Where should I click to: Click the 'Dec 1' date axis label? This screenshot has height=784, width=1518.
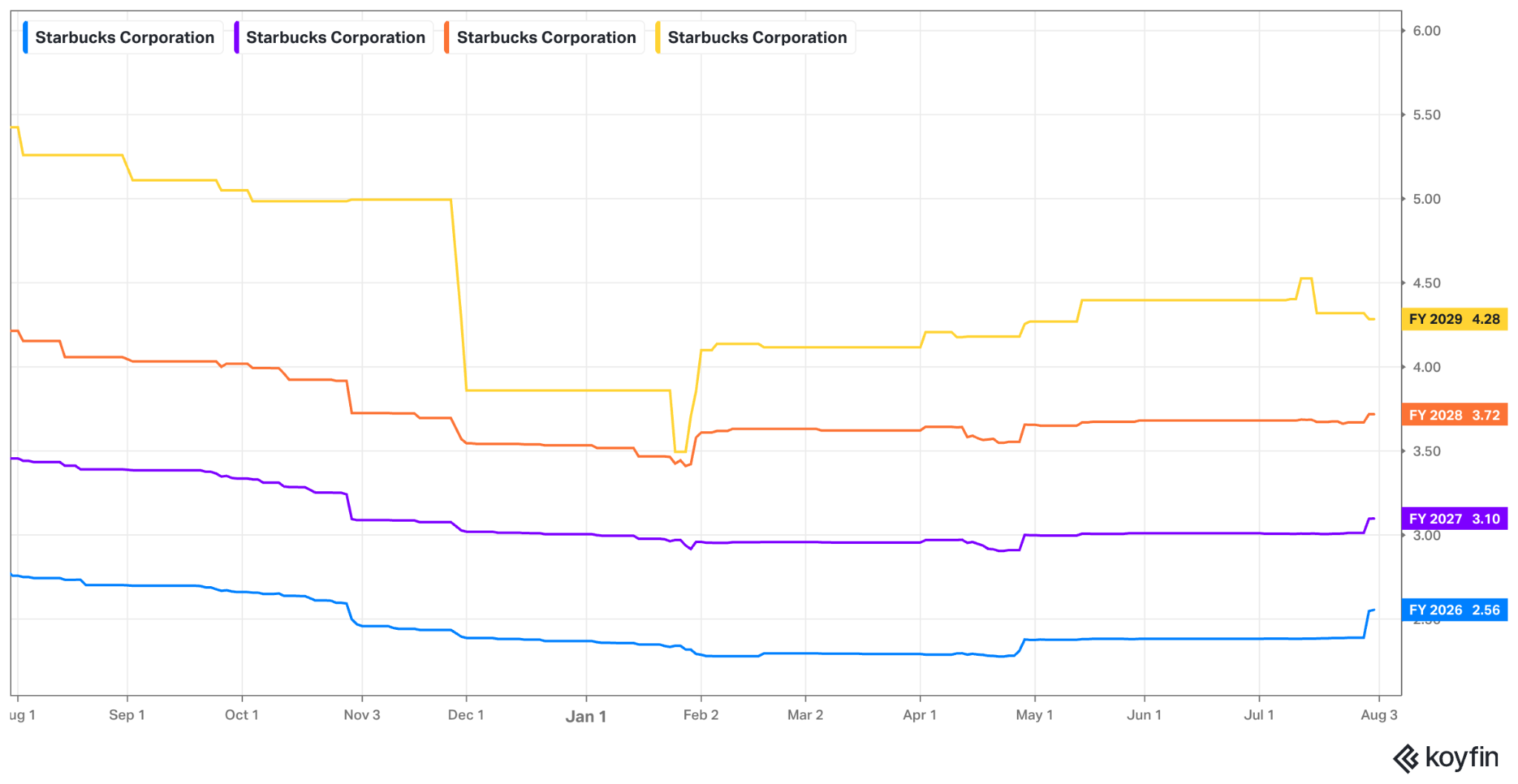[466, 715]
